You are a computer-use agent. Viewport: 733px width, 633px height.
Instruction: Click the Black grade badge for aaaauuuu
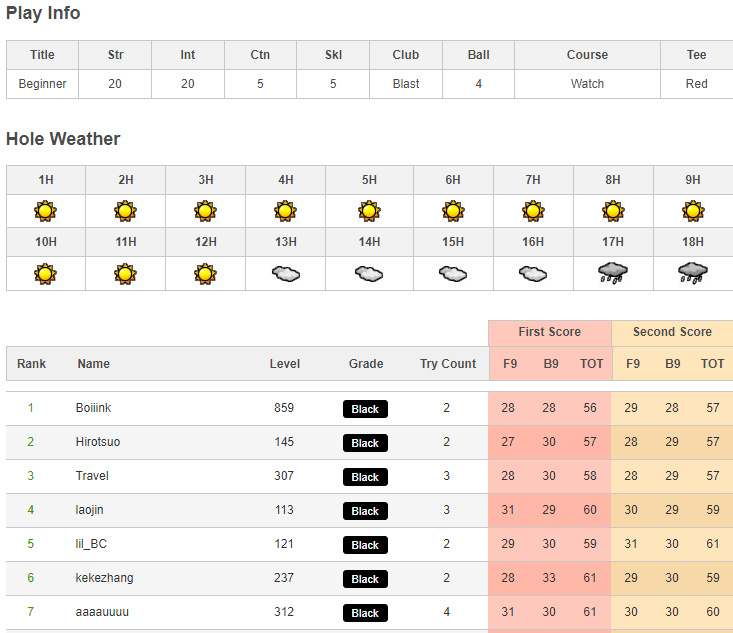point(365,613)
